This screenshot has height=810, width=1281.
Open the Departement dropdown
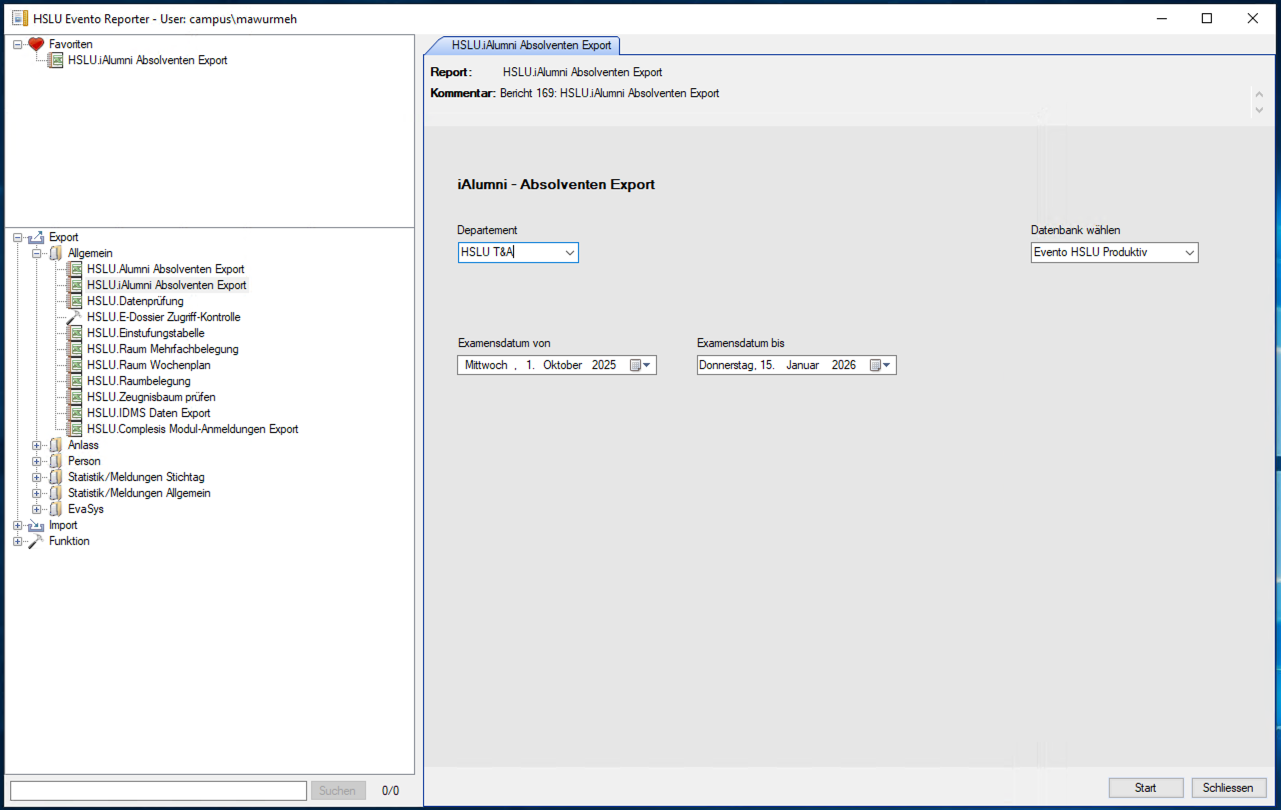569,253
